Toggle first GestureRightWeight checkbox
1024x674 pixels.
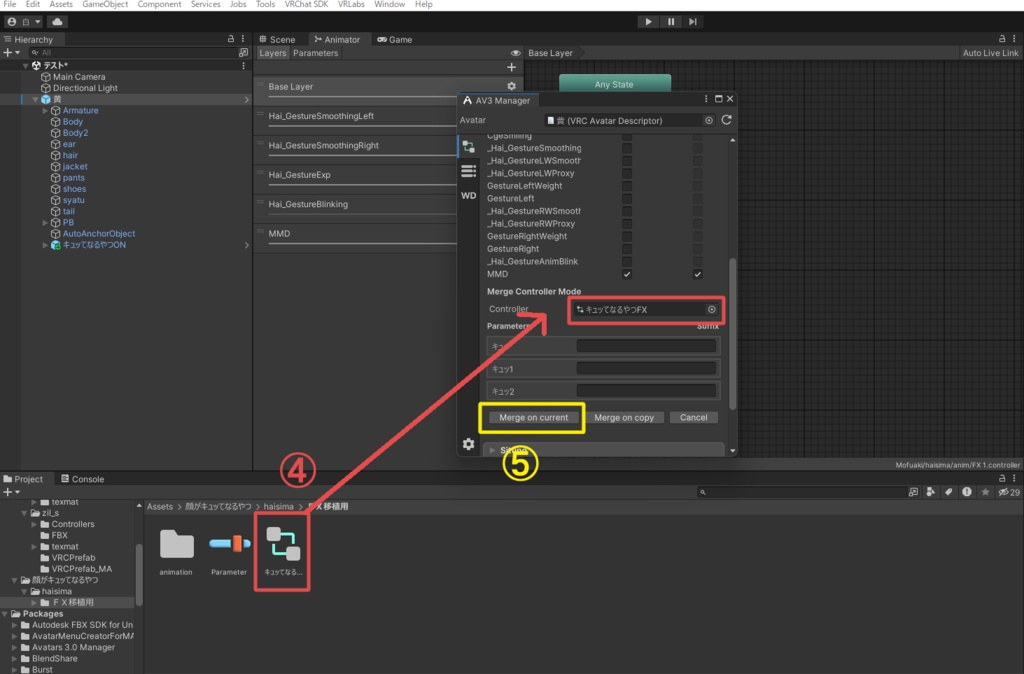(627, 236)
